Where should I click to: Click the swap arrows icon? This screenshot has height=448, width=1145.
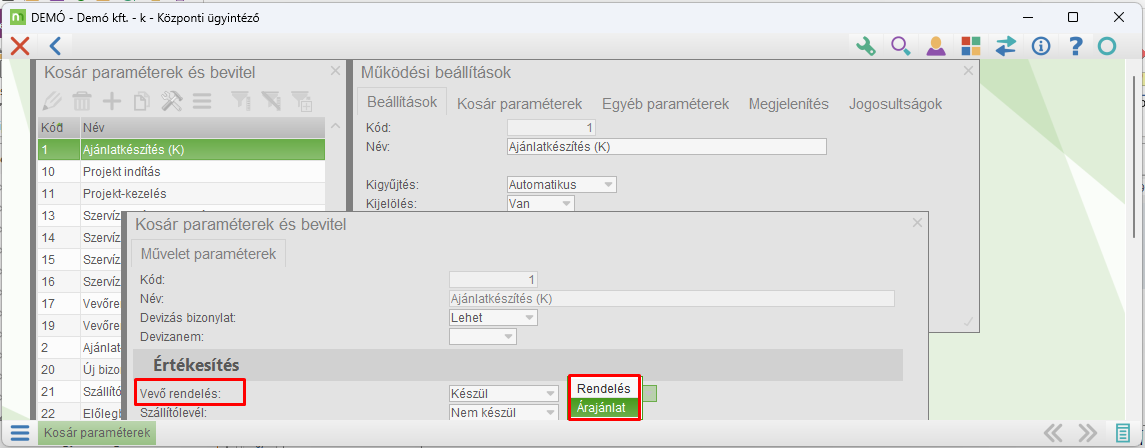point(1006,47)
